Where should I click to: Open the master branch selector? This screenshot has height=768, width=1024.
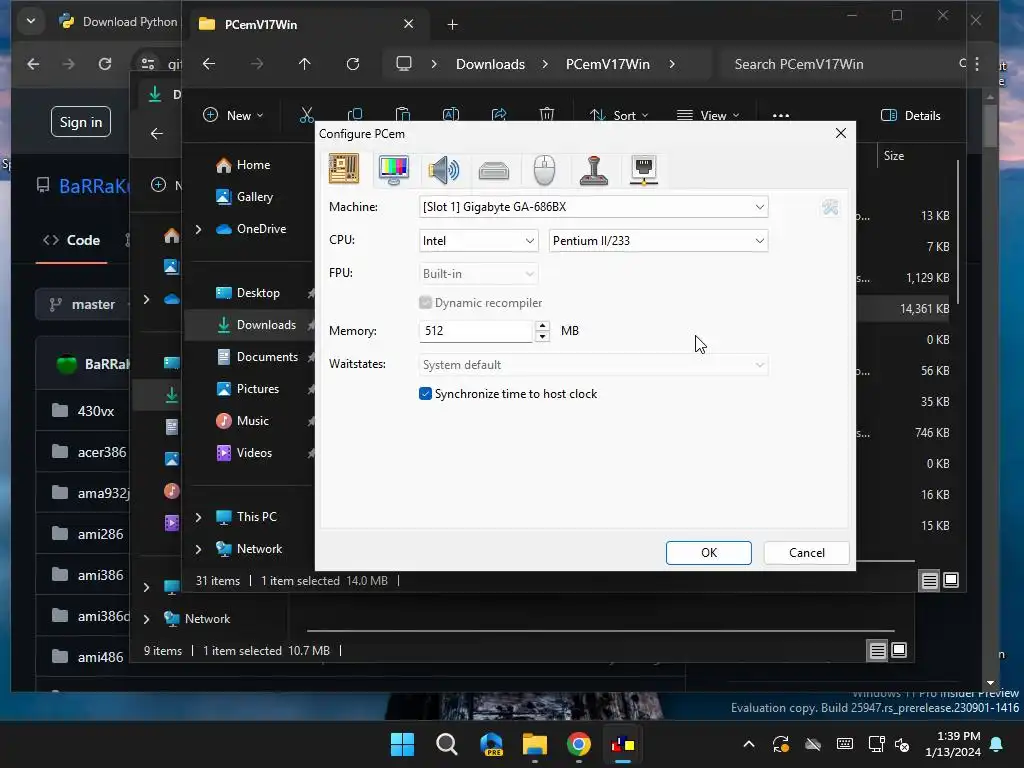point(84,304)
